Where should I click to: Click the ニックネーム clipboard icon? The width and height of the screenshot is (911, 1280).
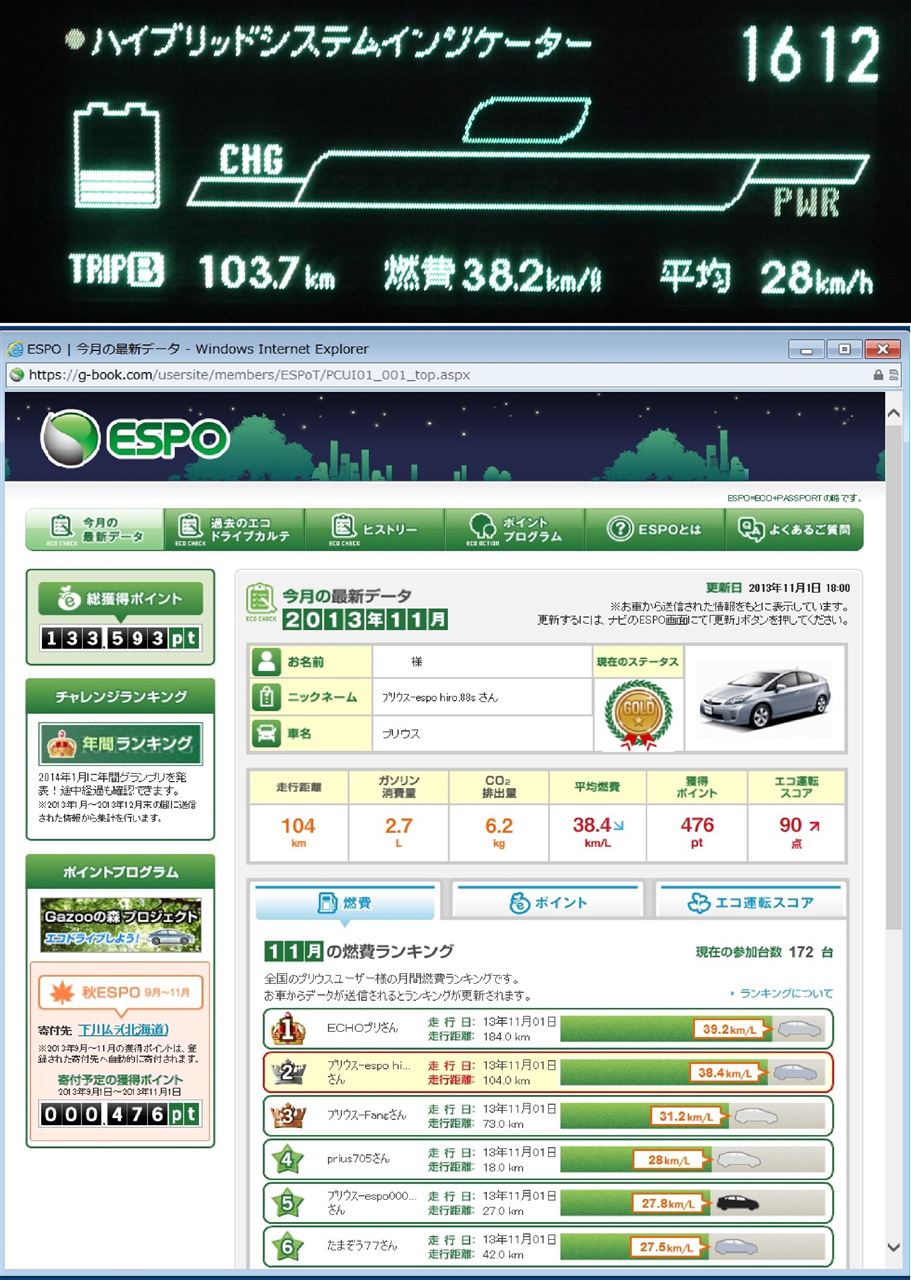[266, 697]
